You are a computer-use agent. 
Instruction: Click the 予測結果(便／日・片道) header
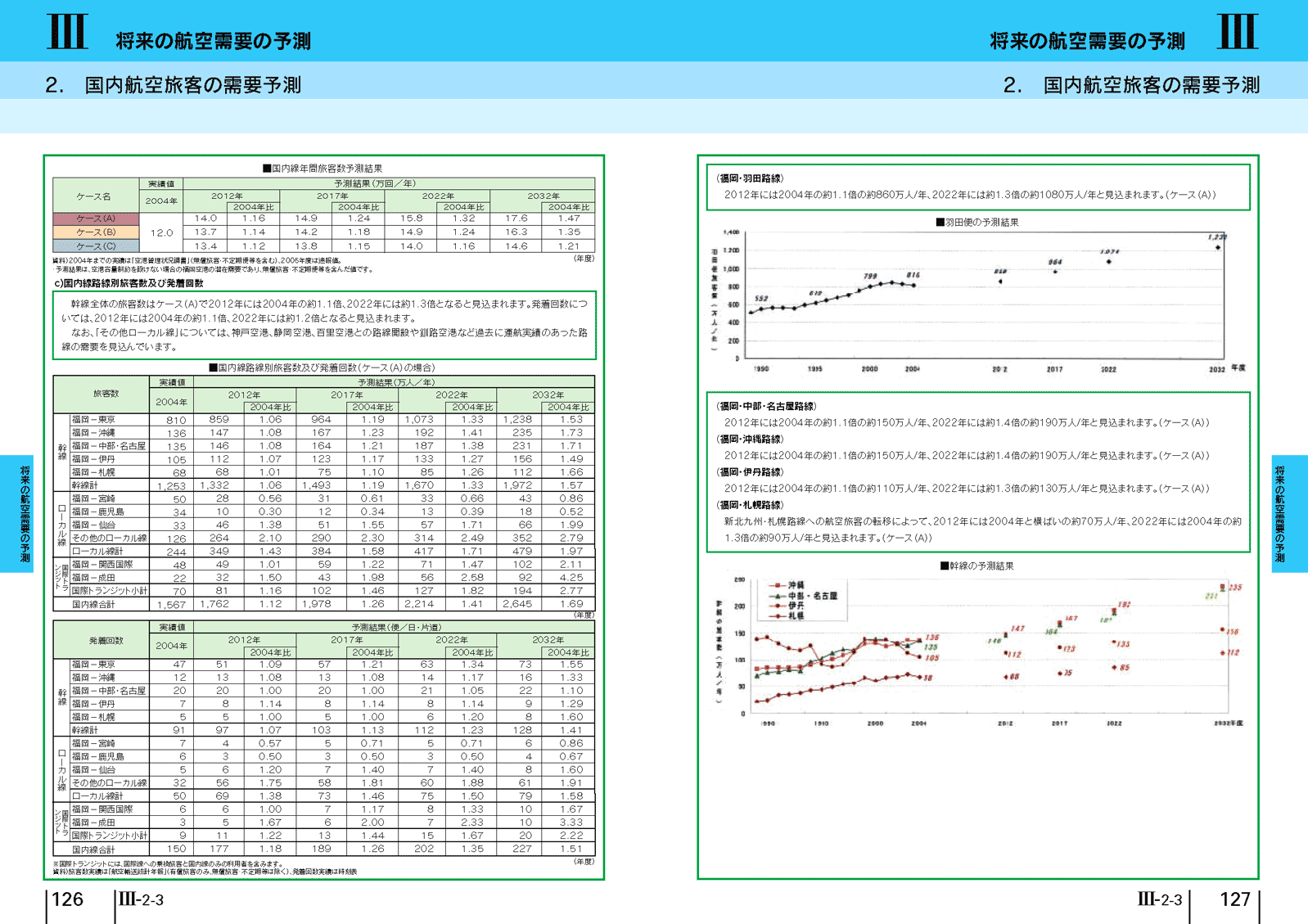click(396, 628)
